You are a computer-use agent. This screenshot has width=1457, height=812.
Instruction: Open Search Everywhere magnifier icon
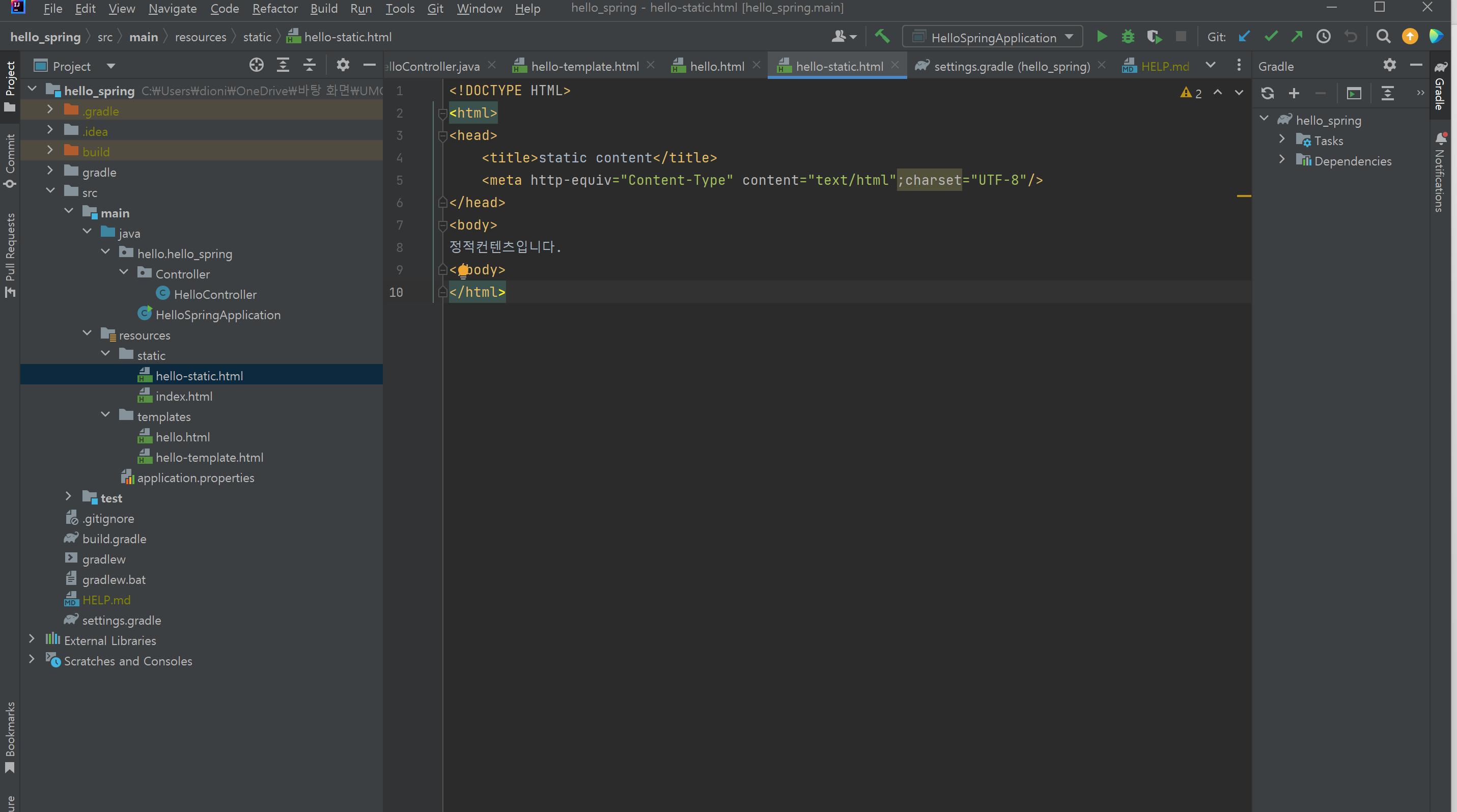1383,37
